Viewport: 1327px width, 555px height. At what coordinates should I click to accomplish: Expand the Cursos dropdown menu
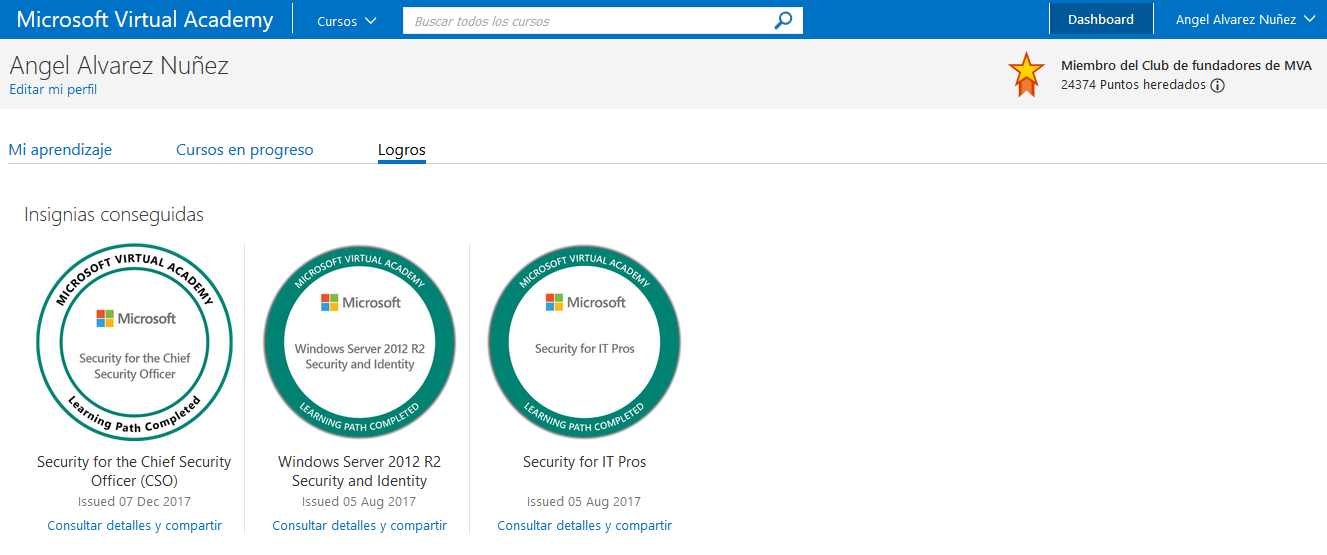346,20
